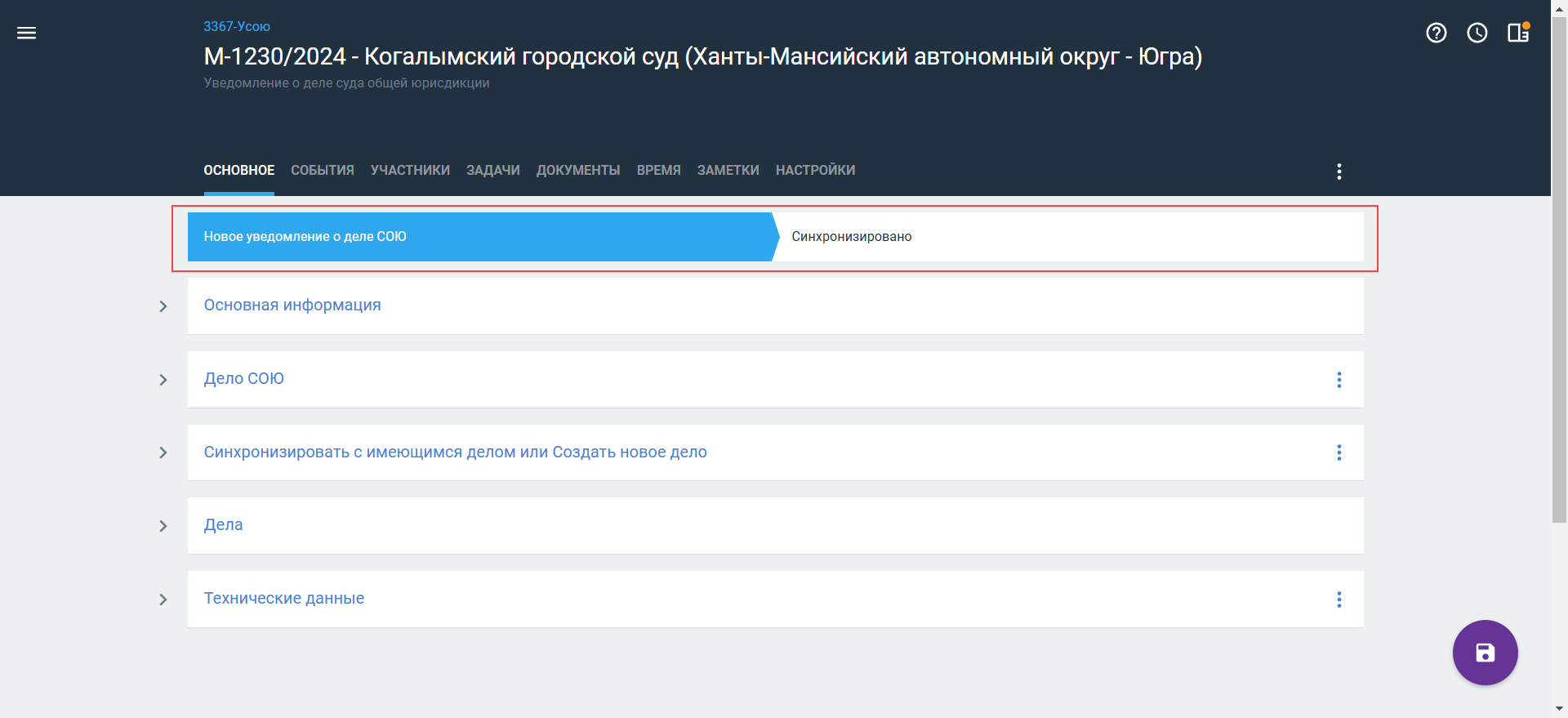Click the purple save floating button
The image size is (1568, 718).
pos(1485,653)
